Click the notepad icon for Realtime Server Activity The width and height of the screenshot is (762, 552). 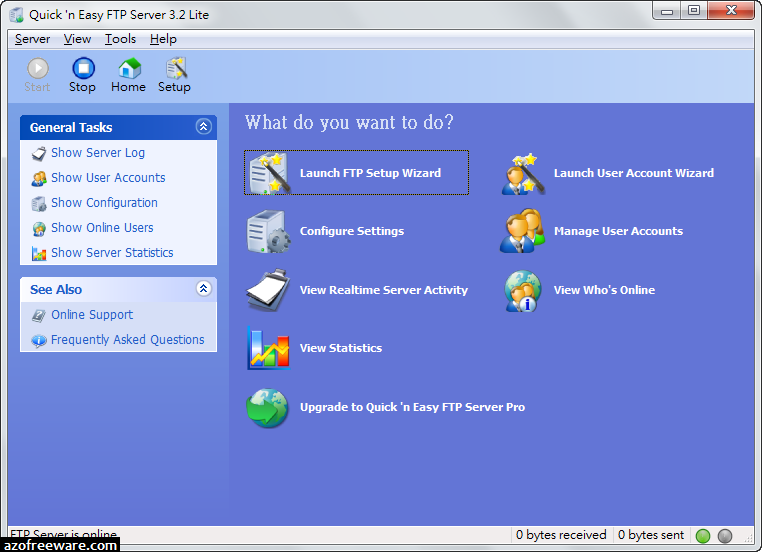click(268, 290)
